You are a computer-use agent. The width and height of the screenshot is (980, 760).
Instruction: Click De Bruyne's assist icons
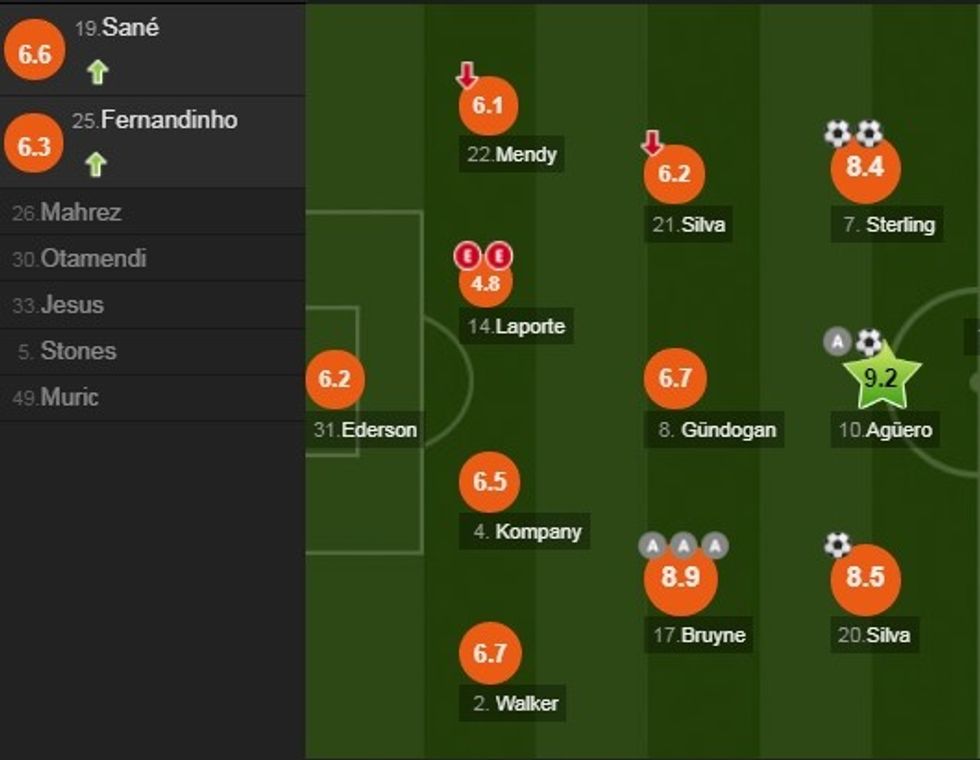tap(683, 546)
